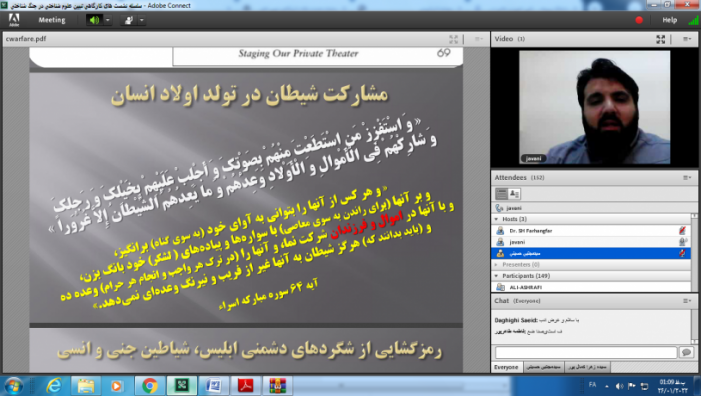Open Google Chrome from taskbar
The width and height of the screenshot is (701, 396).
(x=149, y=385)
